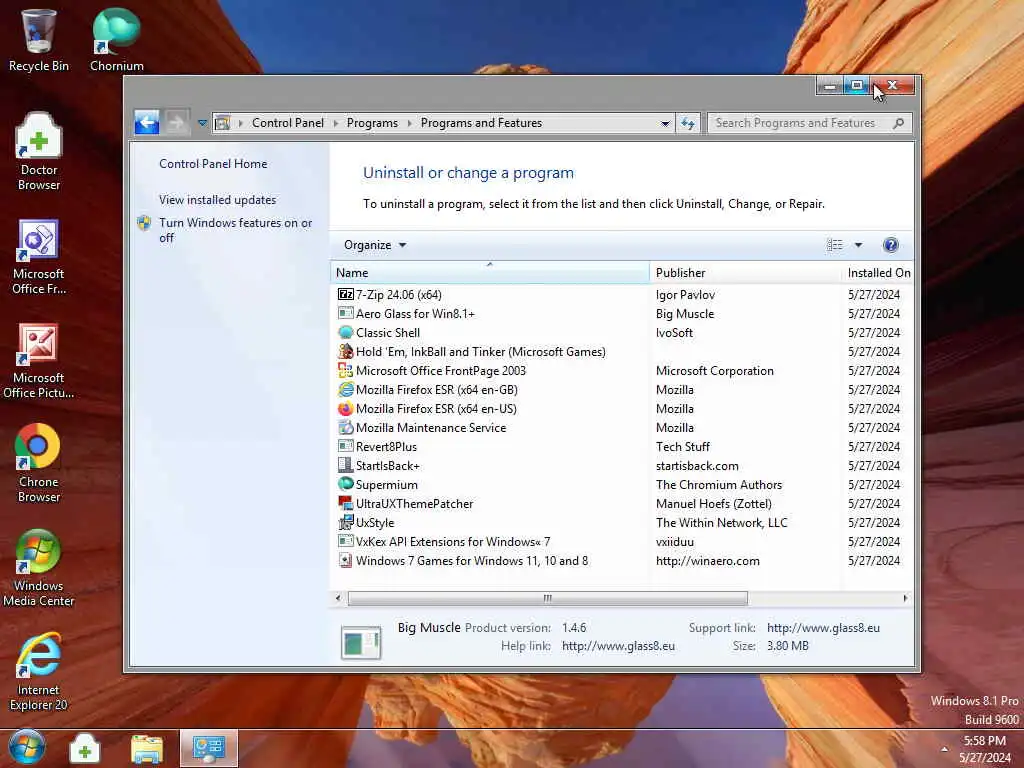Click the horizontal scrollbar thumb
The height and width of the screenshot is (768, 1024).
click(547, 598)
